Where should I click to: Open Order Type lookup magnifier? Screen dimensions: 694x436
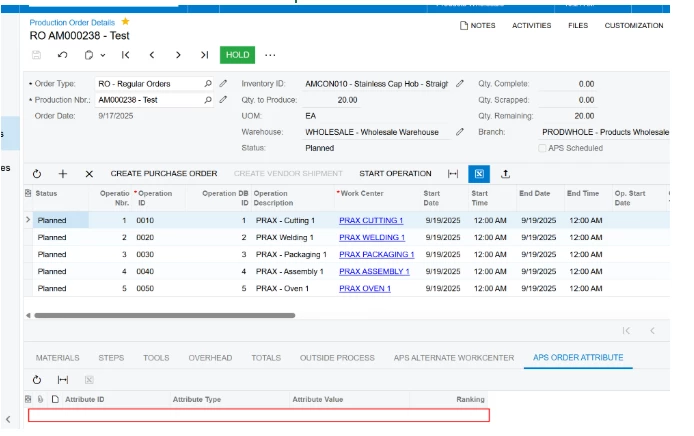[x=208, y=83]
